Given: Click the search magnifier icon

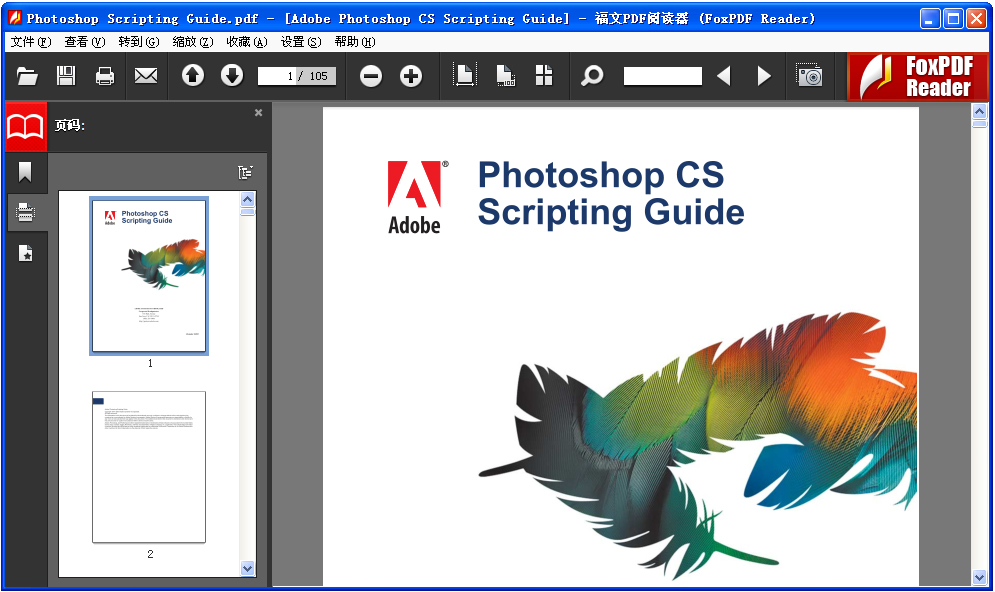Looking at the screenshot, I should click(592, 76).
